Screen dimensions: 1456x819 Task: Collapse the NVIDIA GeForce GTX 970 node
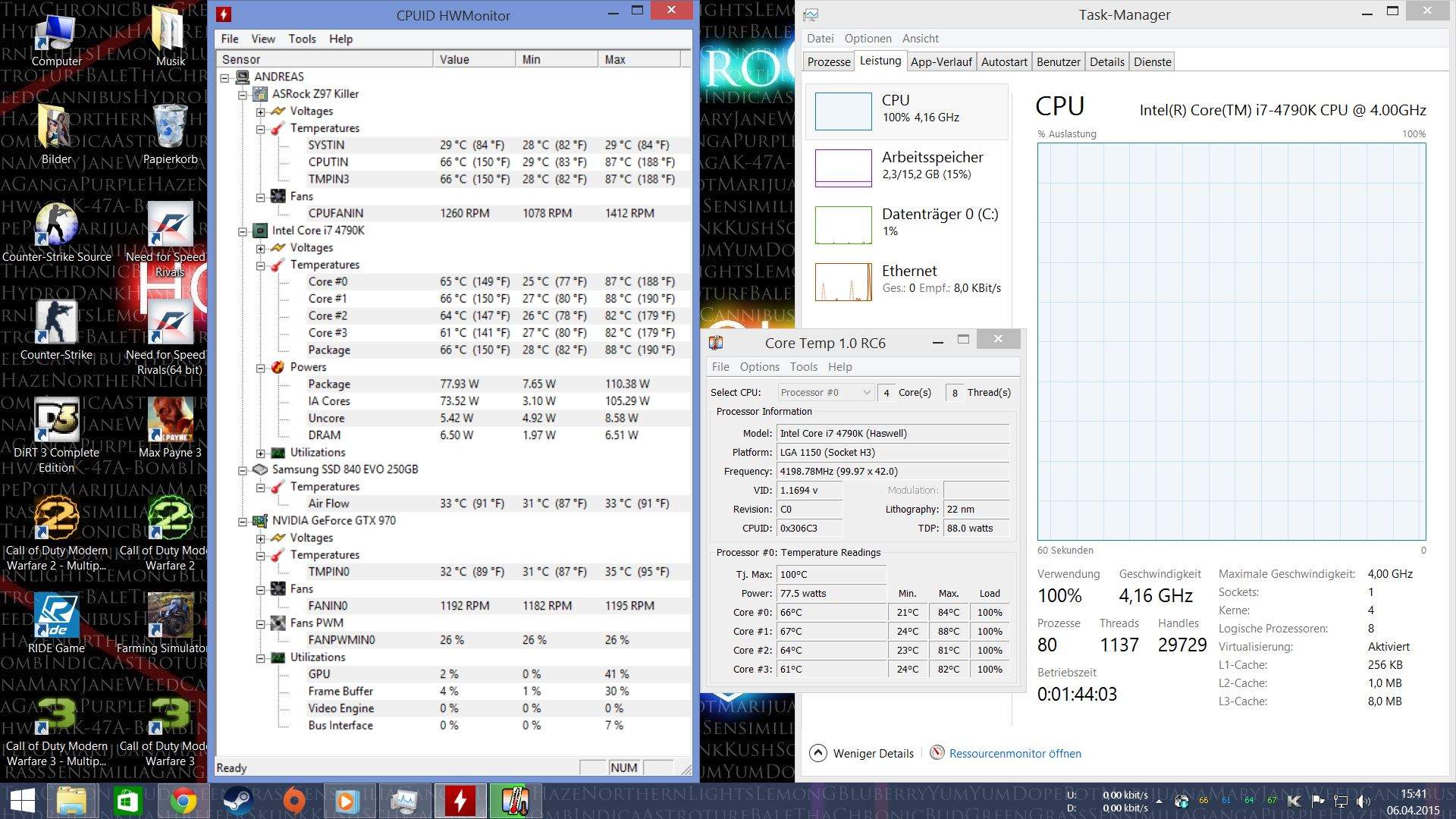(243, 521)
